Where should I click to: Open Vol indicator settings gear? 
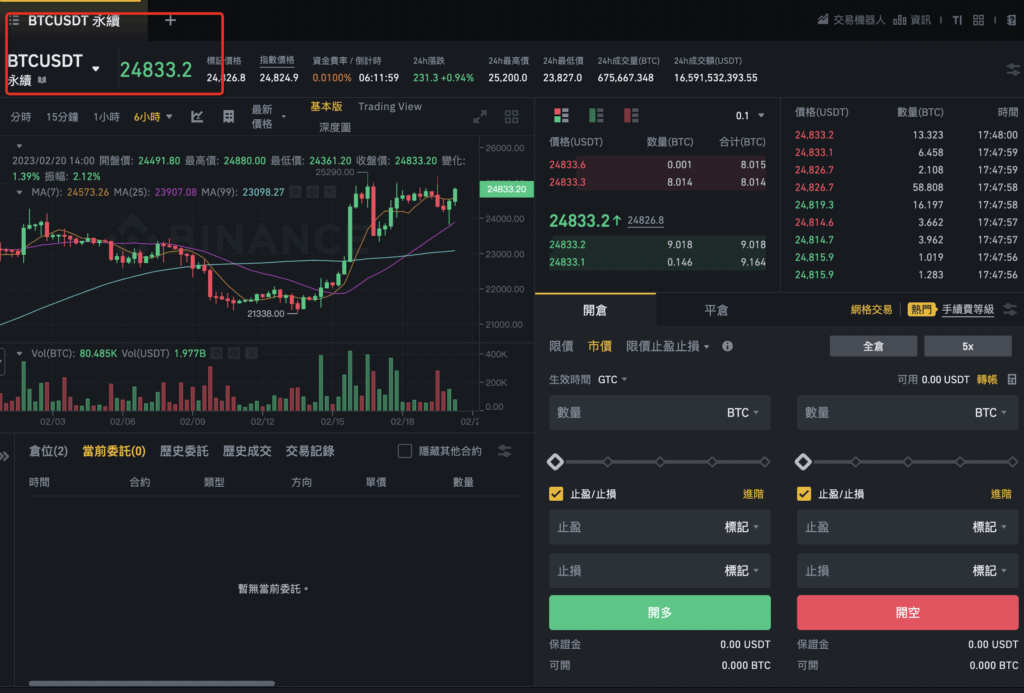point(234,353)
